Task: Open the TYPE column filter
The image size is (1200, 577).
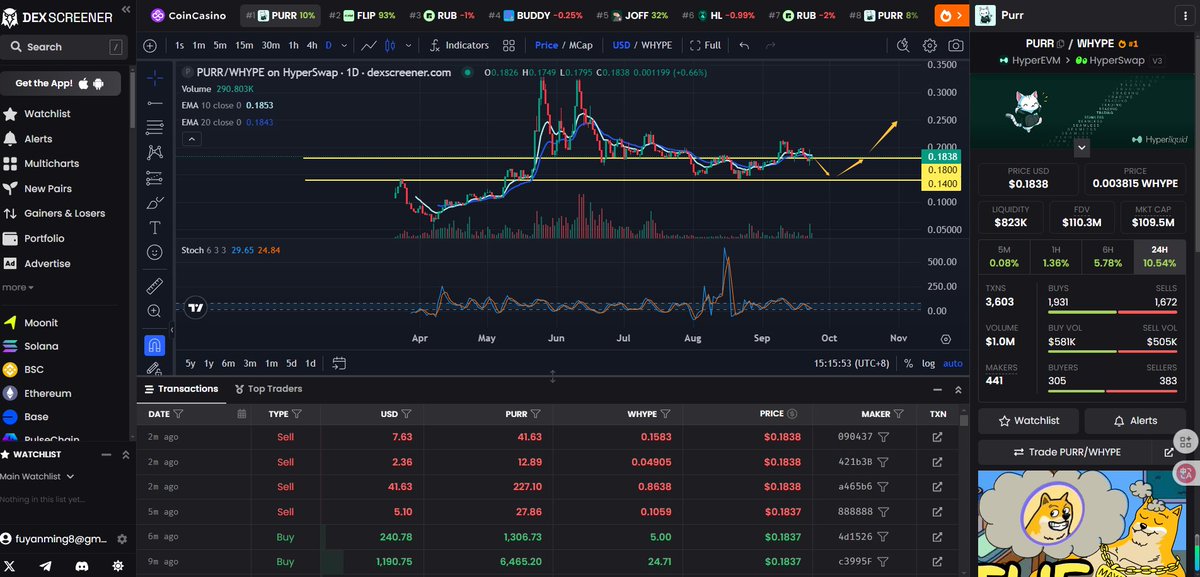Action: tap(297, 413)
